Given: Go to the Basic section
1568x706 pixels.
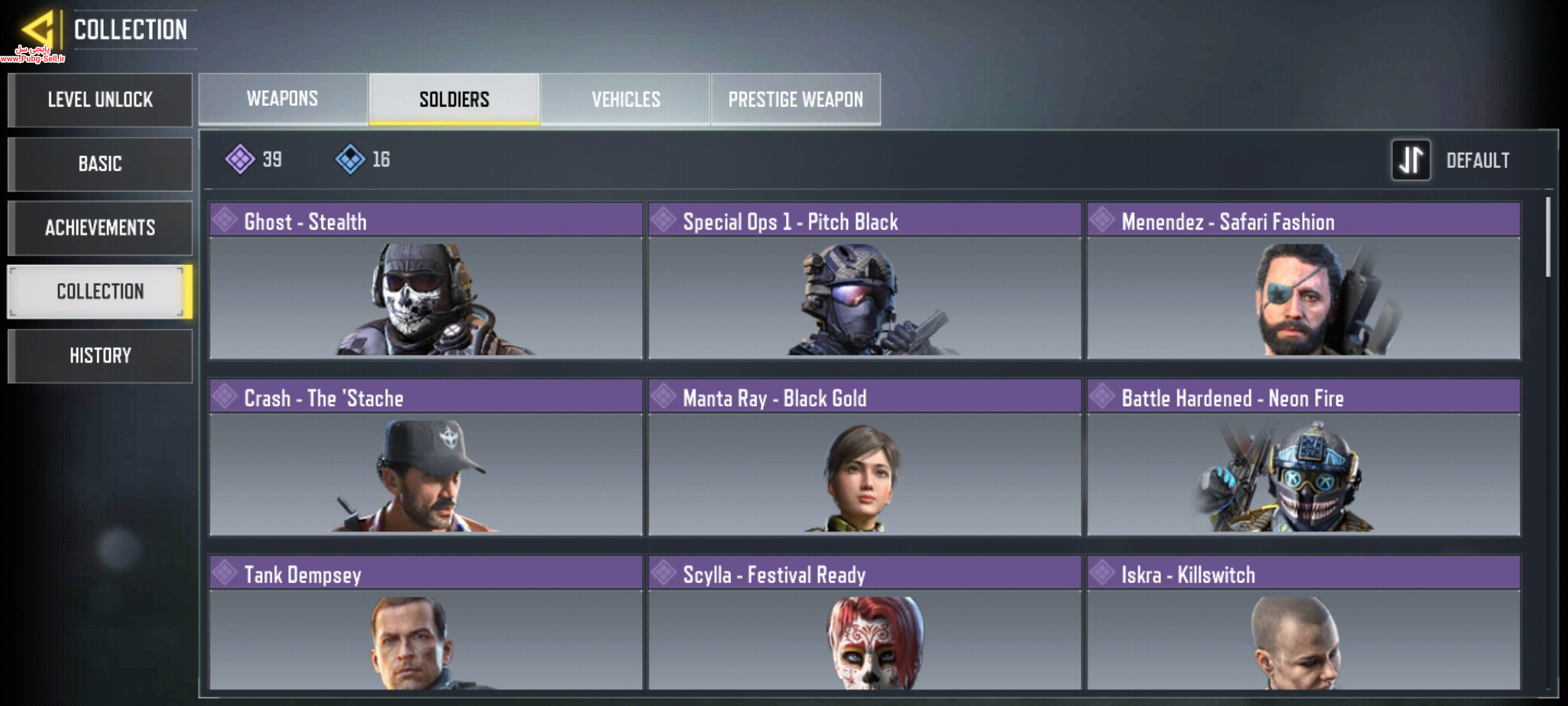Looking at the screenshot, I should 100,163.
